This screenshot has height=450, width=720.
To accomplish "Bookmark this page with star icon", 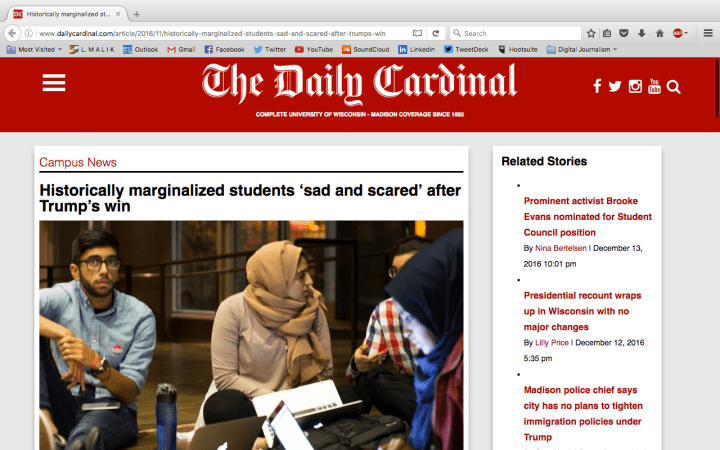I will click(591, 33).
